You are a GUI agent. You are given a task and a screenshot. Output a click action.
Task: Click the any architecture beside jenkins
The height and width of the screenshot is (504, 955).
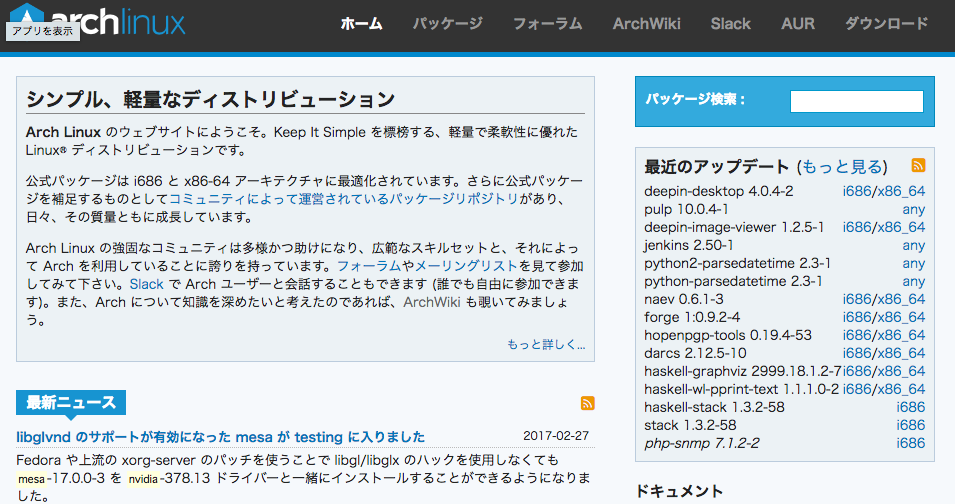click(914, 245)
